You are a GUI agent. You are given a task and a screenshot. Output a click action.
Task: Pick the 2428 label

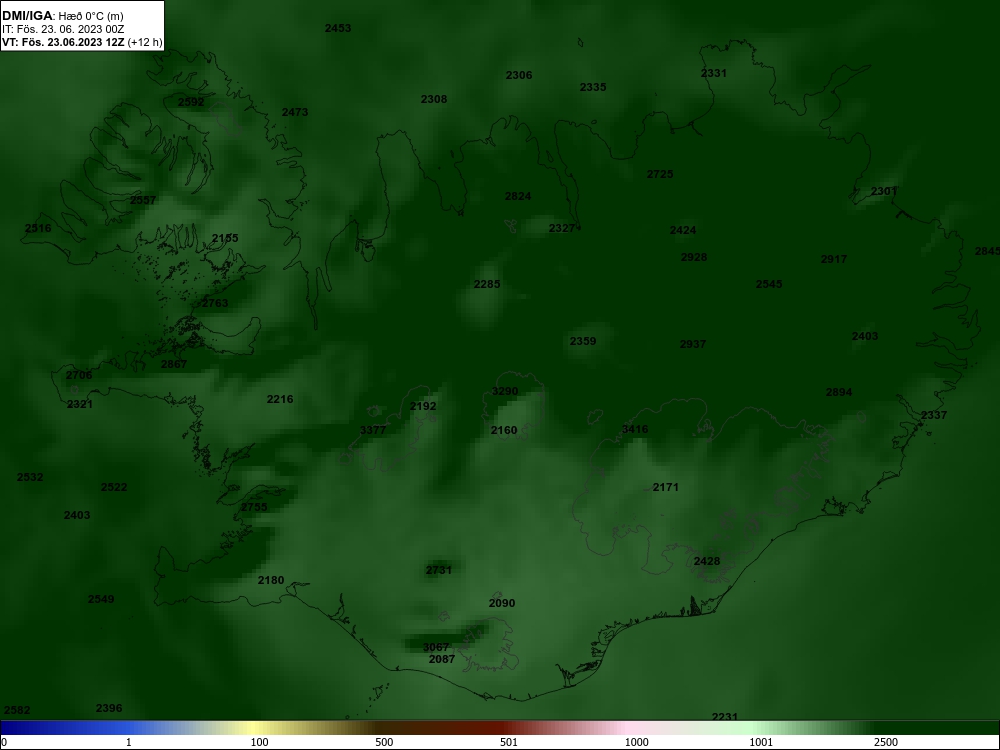(707, 561)
